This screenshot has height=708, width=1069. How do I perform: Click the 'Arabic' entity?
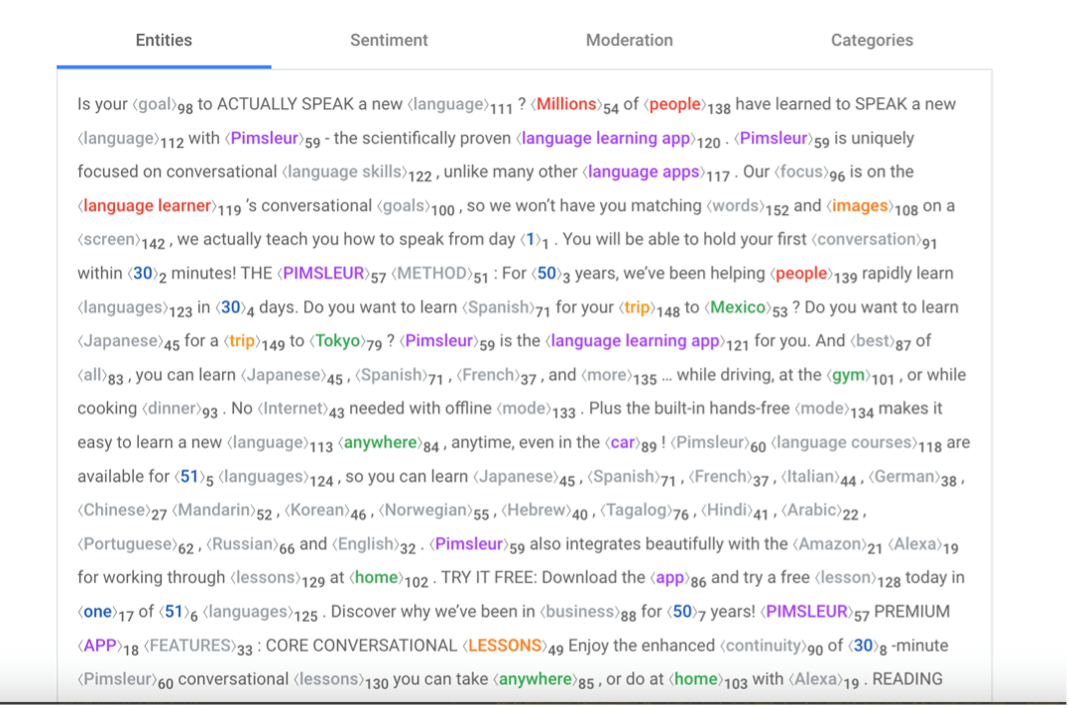pos(811,510)
